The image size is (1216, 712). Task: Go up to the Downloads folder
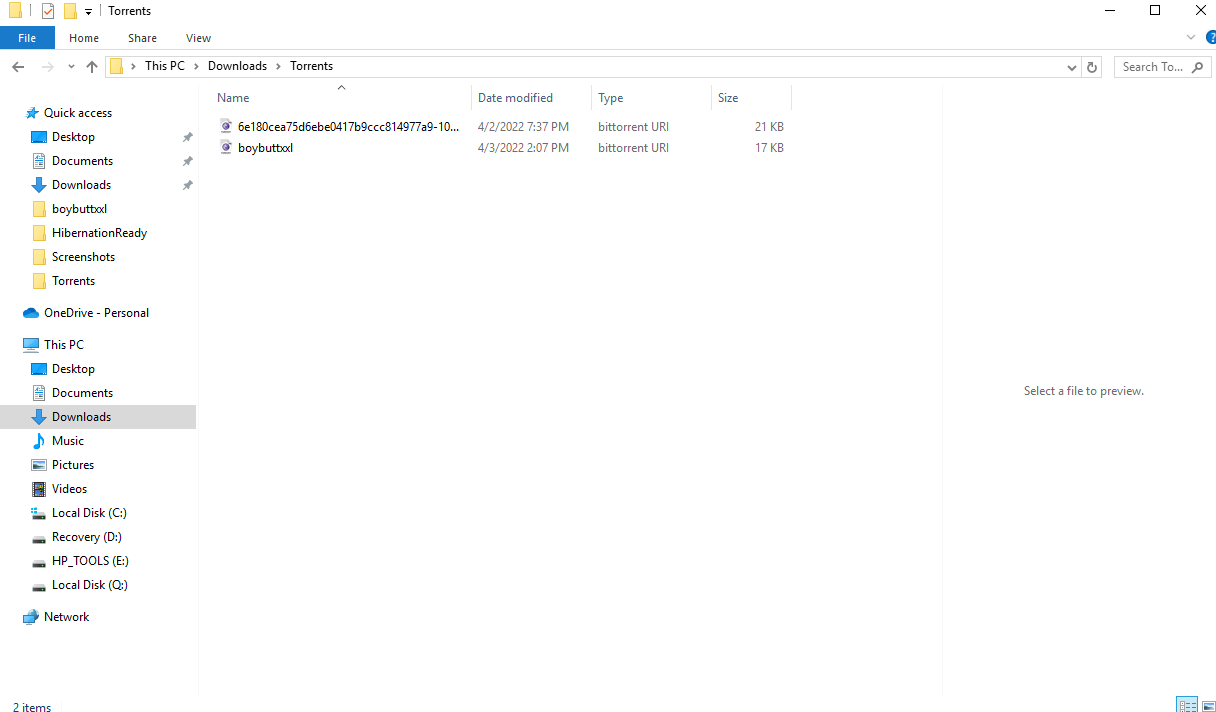pos(92,66)
